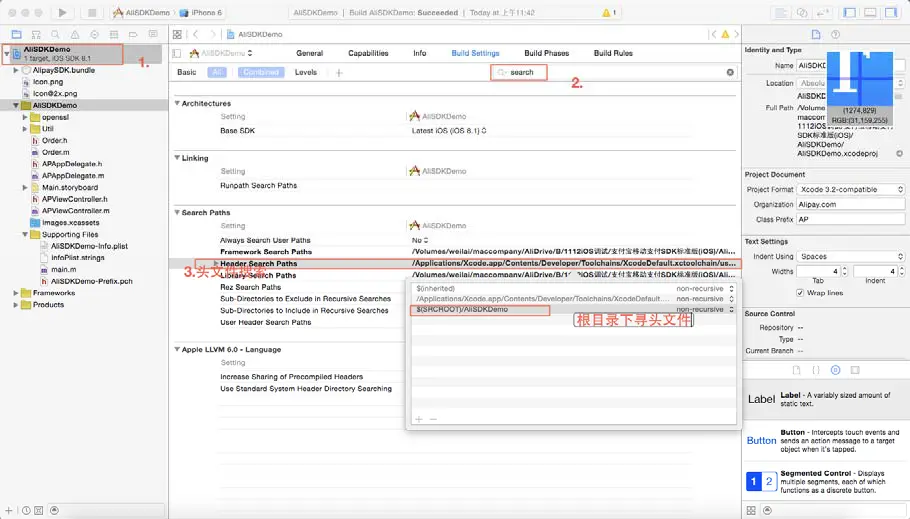Open the Build Rules tab
This screenshot has width=910, height=519.
point(613,53)
